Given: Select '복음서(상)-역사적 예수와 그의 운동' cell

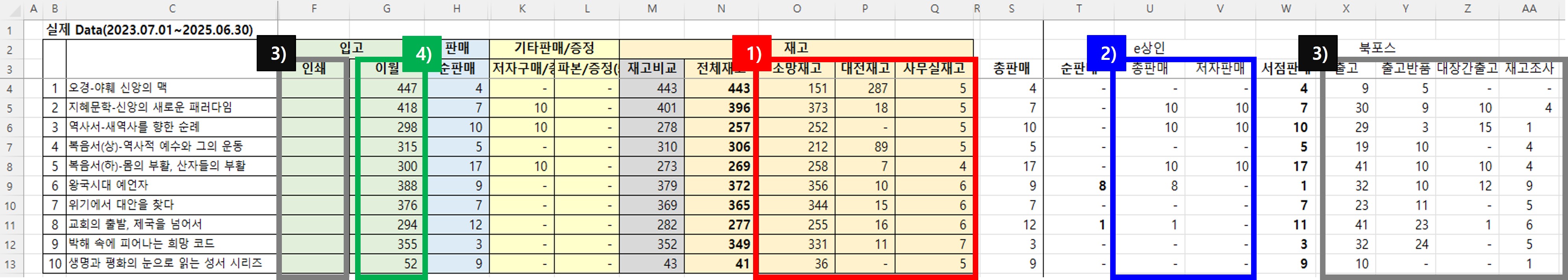Looking at the screenshot, I should (x=155, y=146).
